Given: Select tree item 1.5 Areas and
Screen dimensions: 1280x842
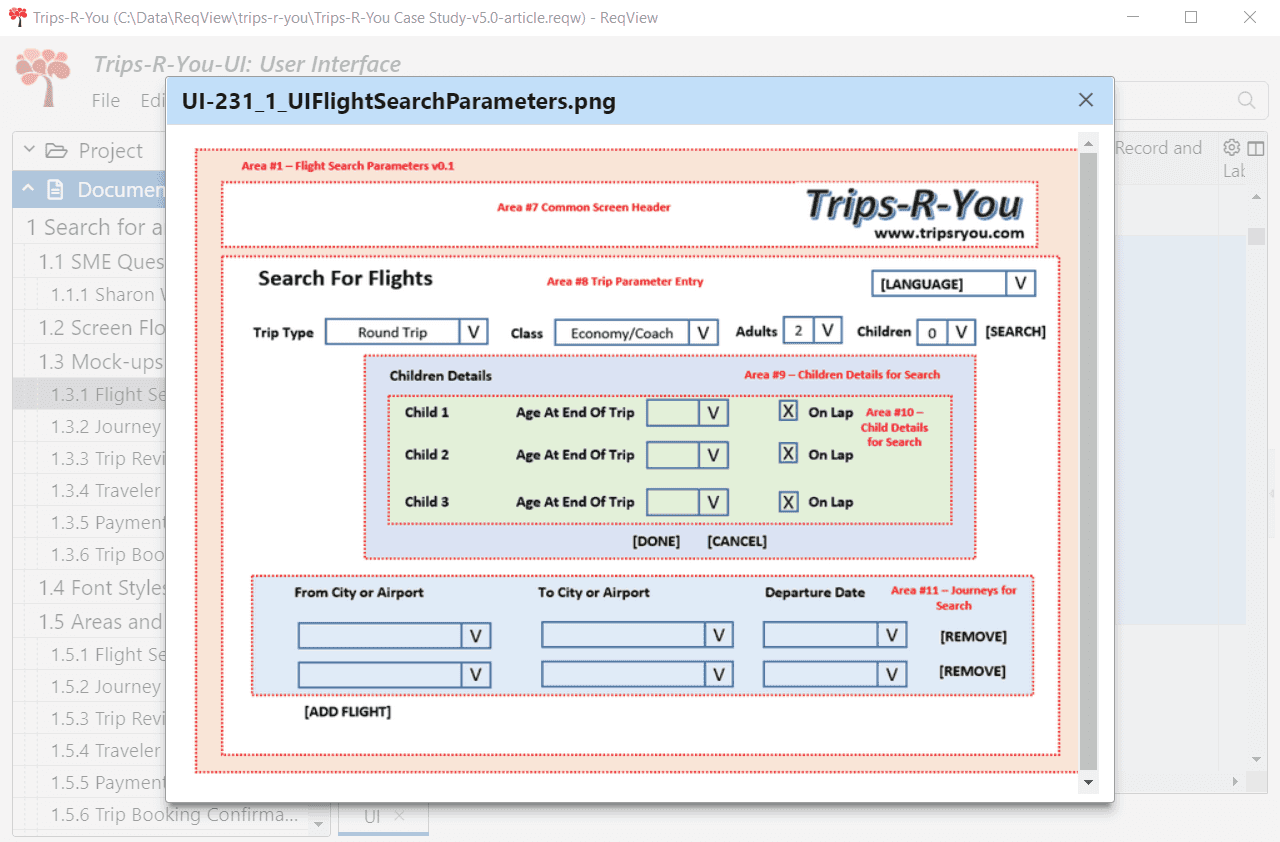Looking at the screenshot, I should pos(101,622).
